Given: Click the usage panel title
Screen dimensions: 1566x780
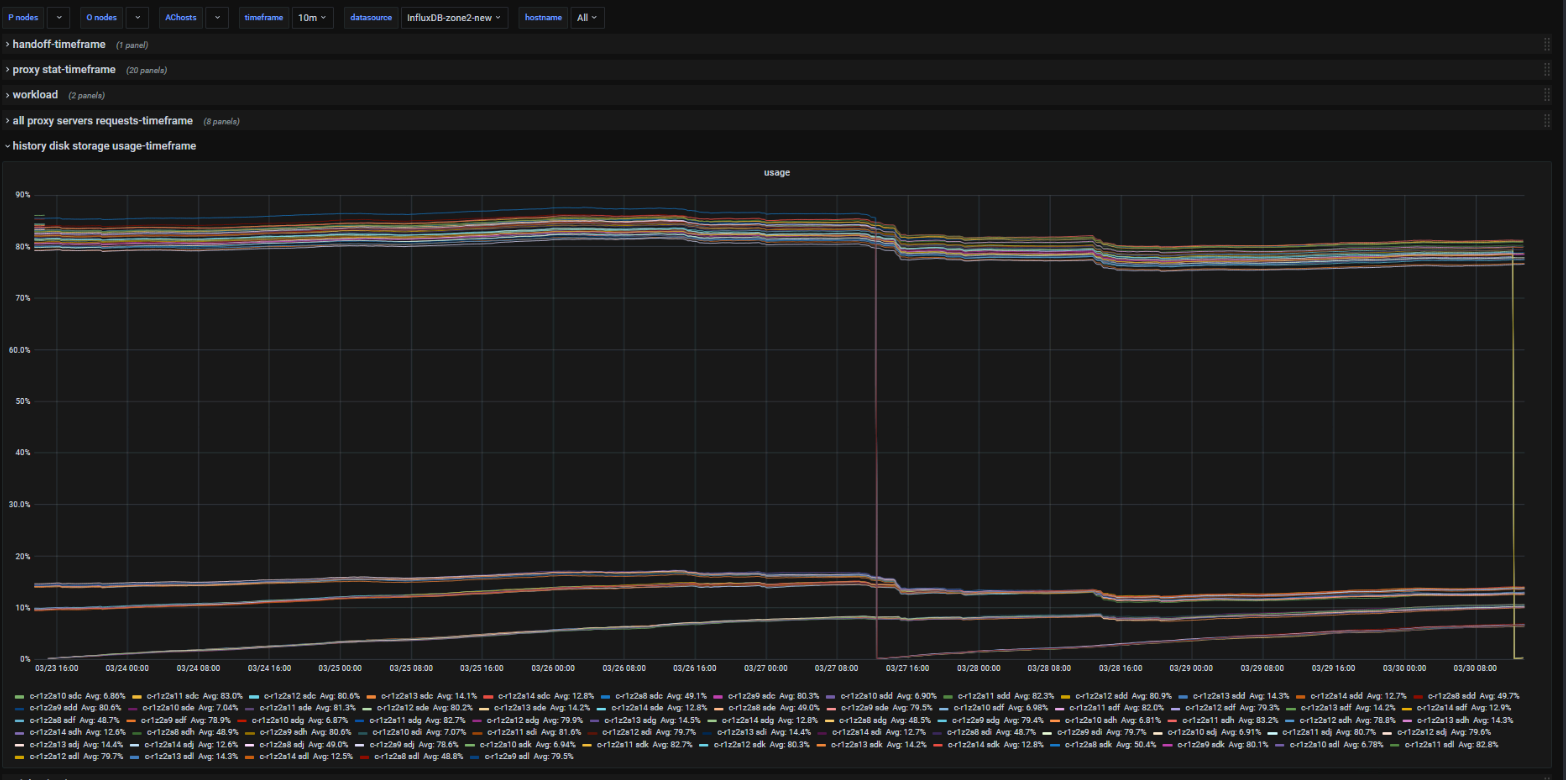Looking at the screenshot, I should (777, 173).
